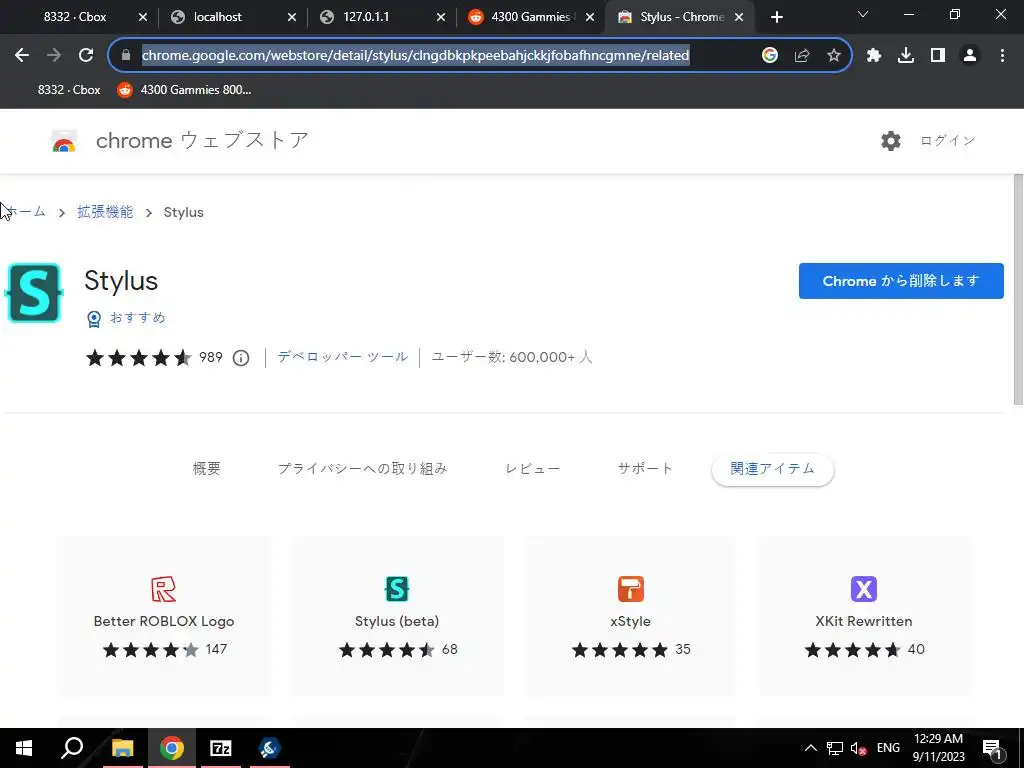Click the Chrome Web Store logo
Screen dimensions: 1024x768
[64, 142]
